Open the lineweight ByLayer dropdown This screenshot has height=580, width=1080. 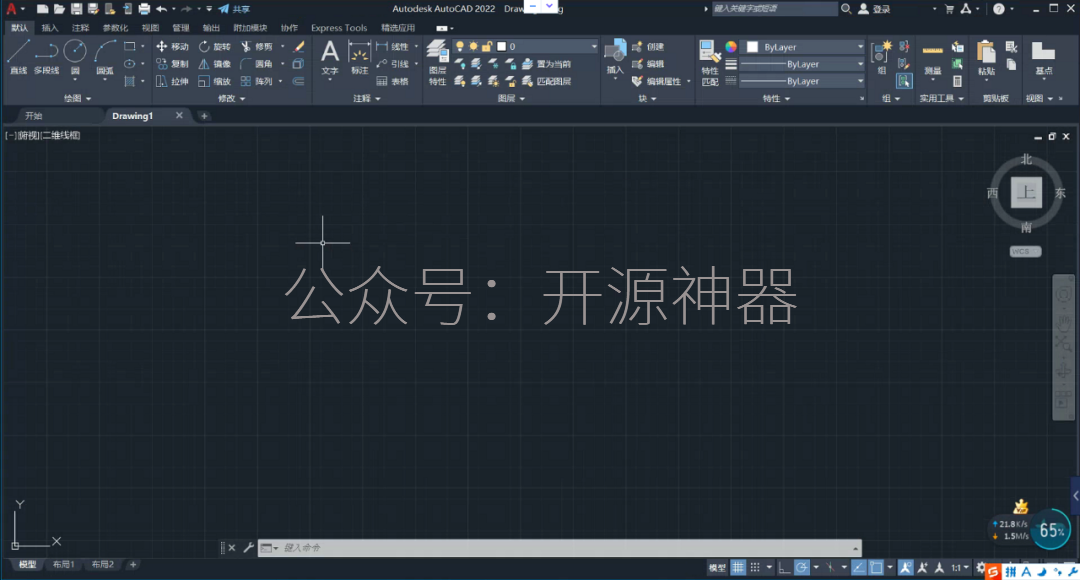802,64
